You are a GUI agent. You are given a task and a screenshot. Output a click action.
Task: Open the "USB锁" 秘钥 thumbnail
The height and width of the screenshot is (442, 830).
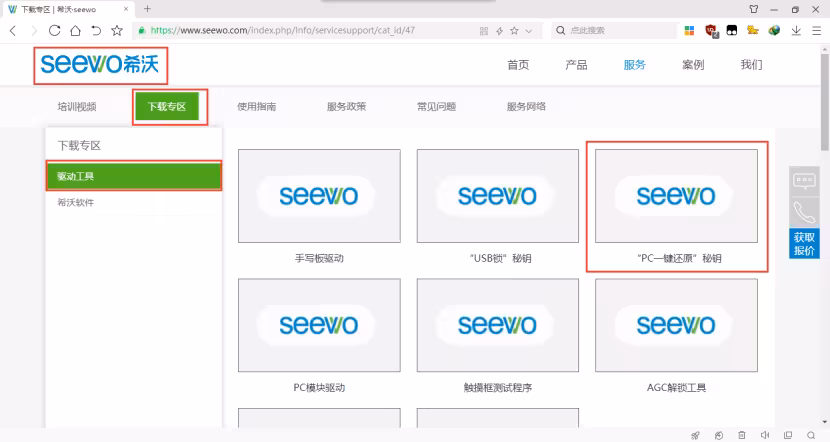pos(498,196)
